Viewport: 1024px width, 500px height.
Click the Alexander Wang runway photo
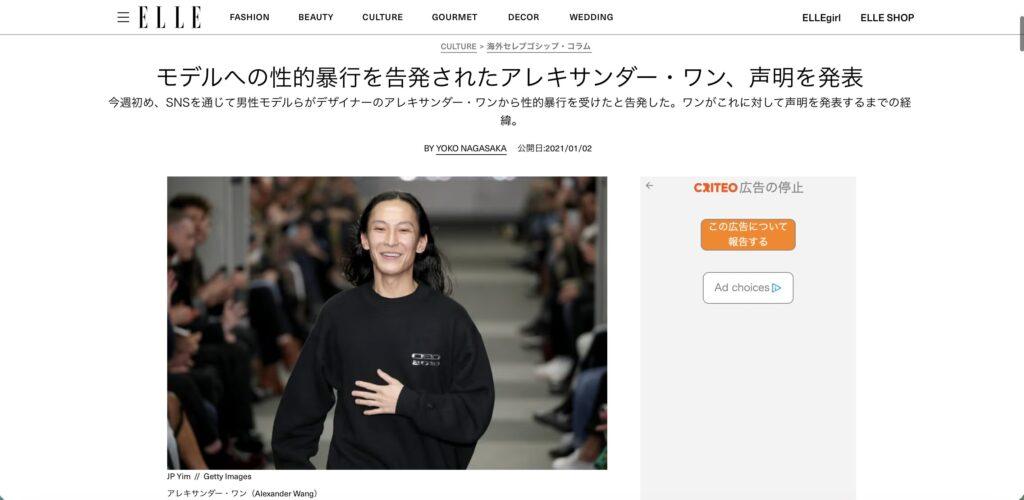click(x=387, y=322)
